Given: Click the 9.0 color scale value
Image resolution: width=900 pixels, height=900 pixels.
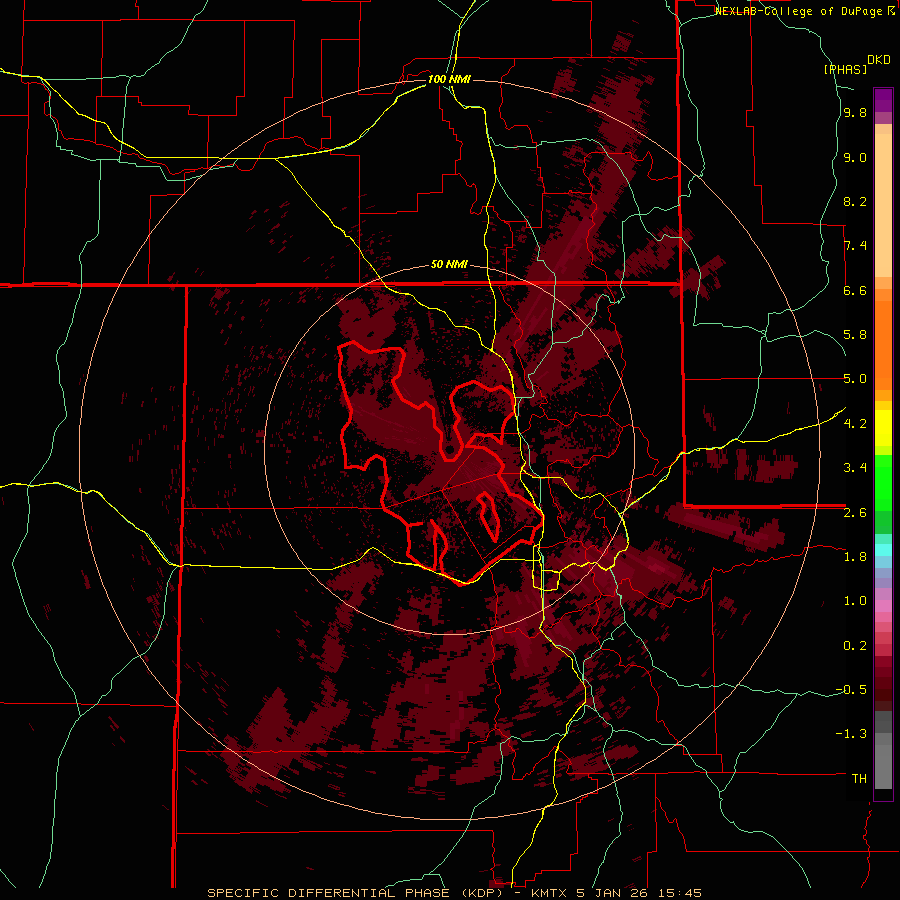Looking at the screenshot, I should (855, 157).
